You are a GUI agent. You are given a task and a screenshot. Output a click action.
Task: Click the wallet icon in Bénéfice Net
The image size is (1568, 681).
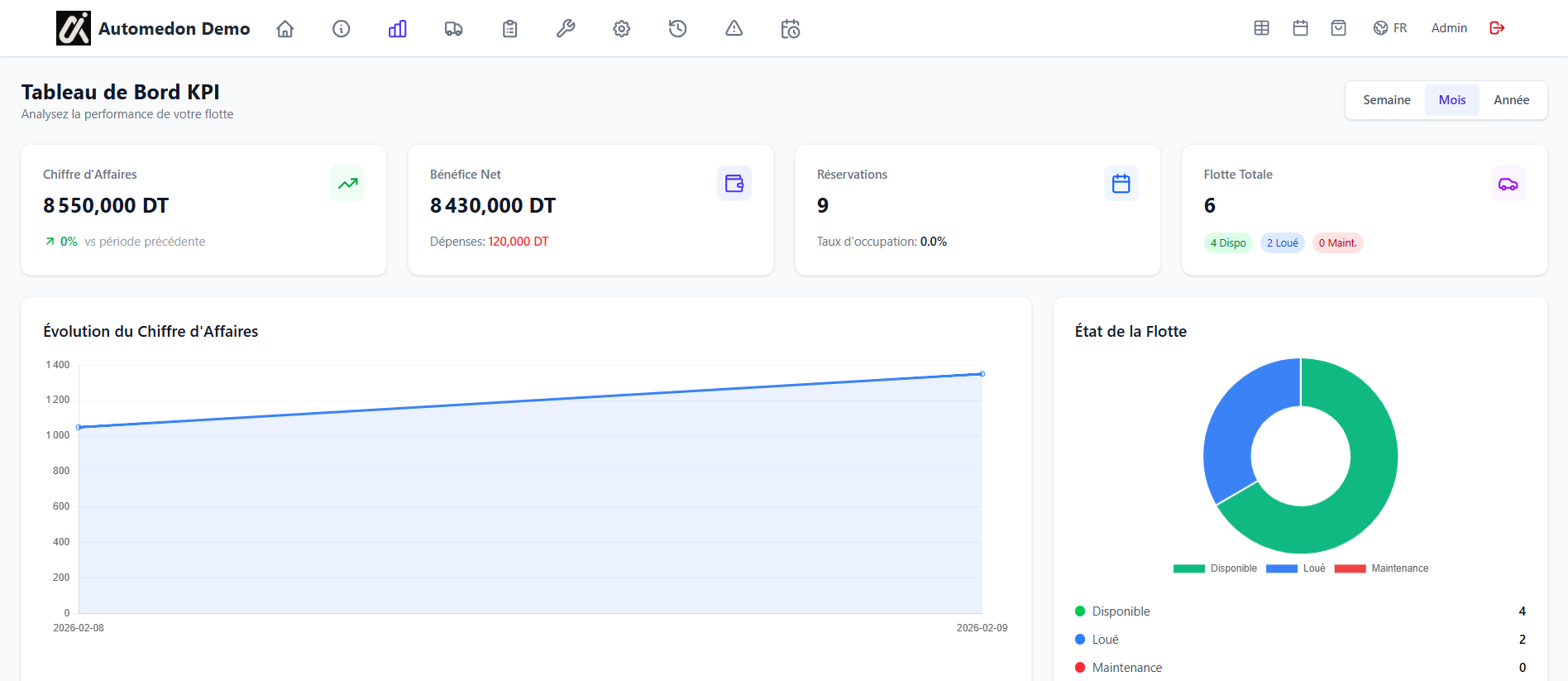(734, 184)
